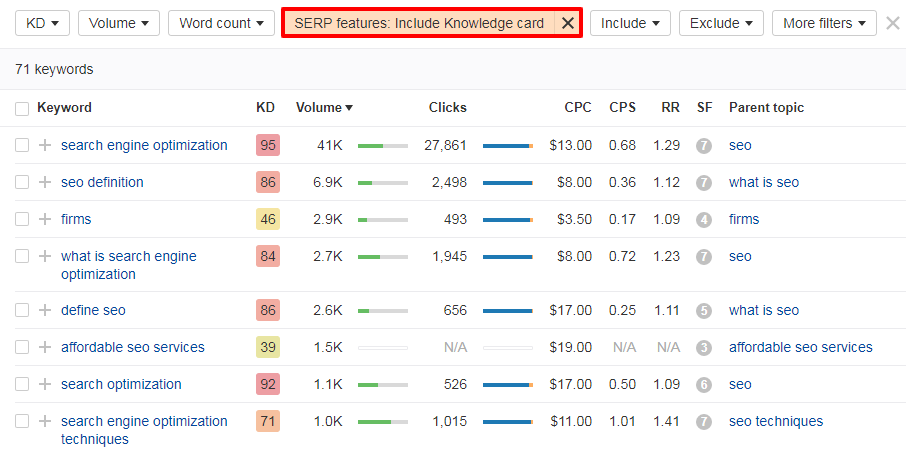Open the More filters dropdown
Viewport: 906px width, 454px height.
pos(825,23)
